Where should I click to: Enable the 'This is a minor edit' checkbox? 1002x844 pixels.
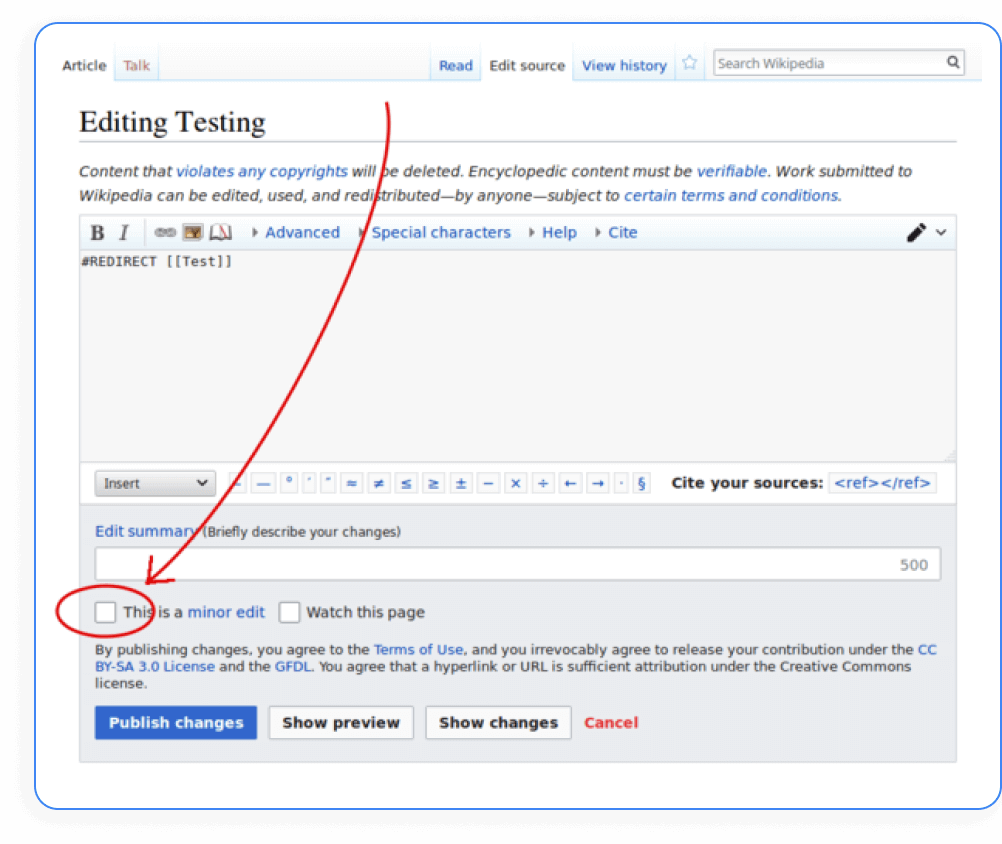(x=105, y=612)
